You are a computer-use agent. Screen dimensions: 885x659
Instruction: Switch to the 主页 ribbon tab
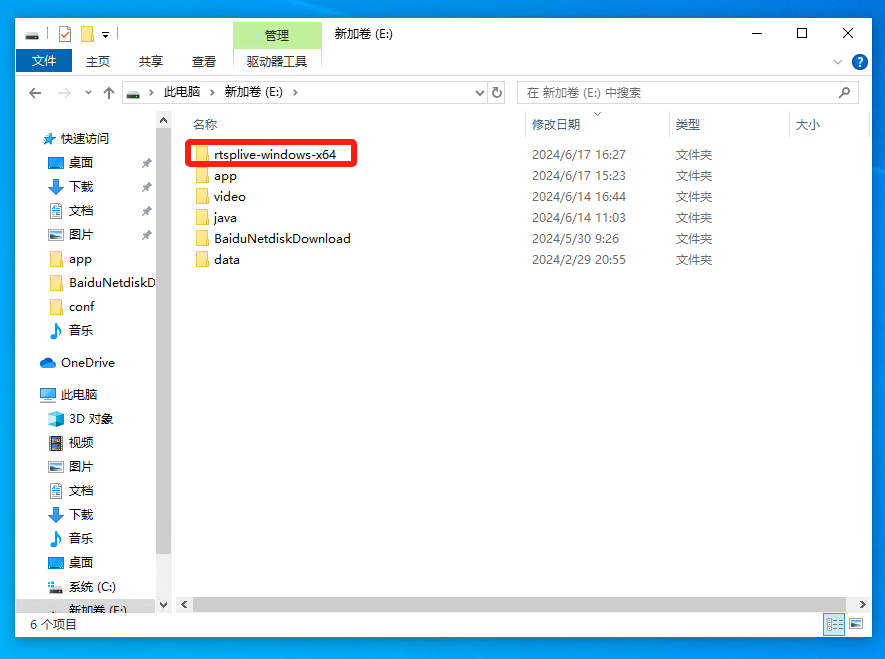point(98,61)
